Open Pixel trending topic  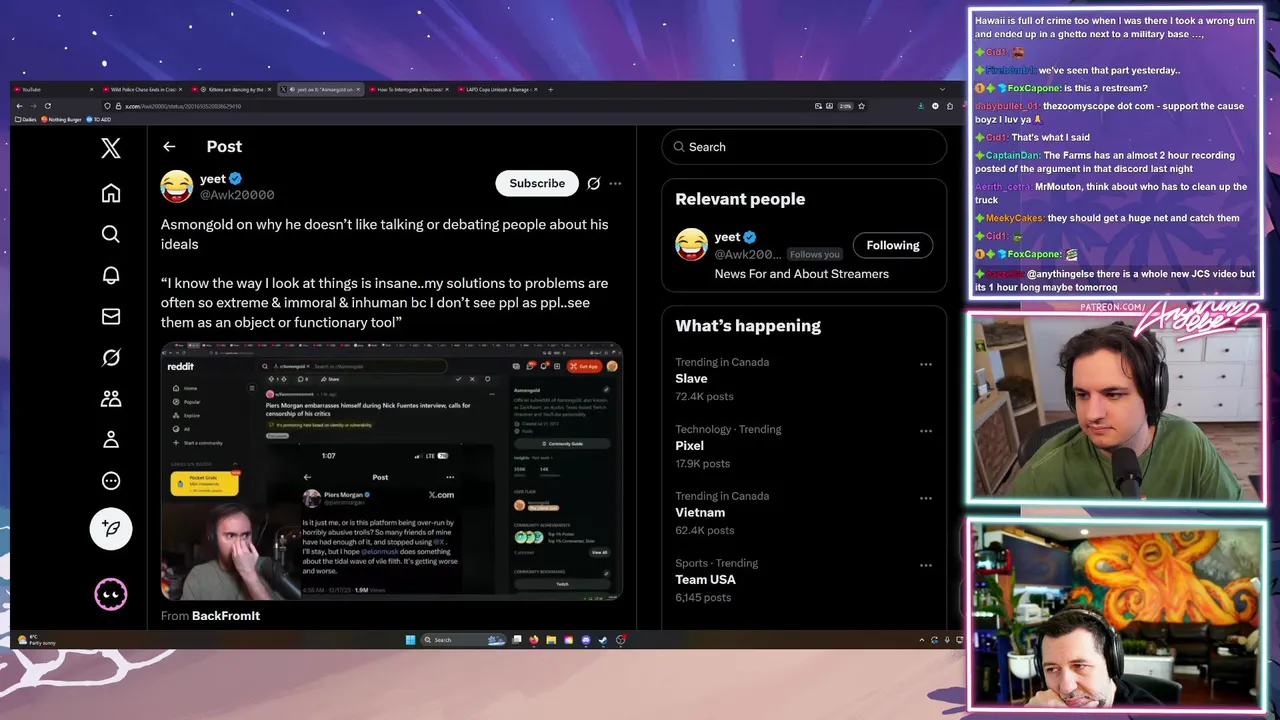click(689, 446)
